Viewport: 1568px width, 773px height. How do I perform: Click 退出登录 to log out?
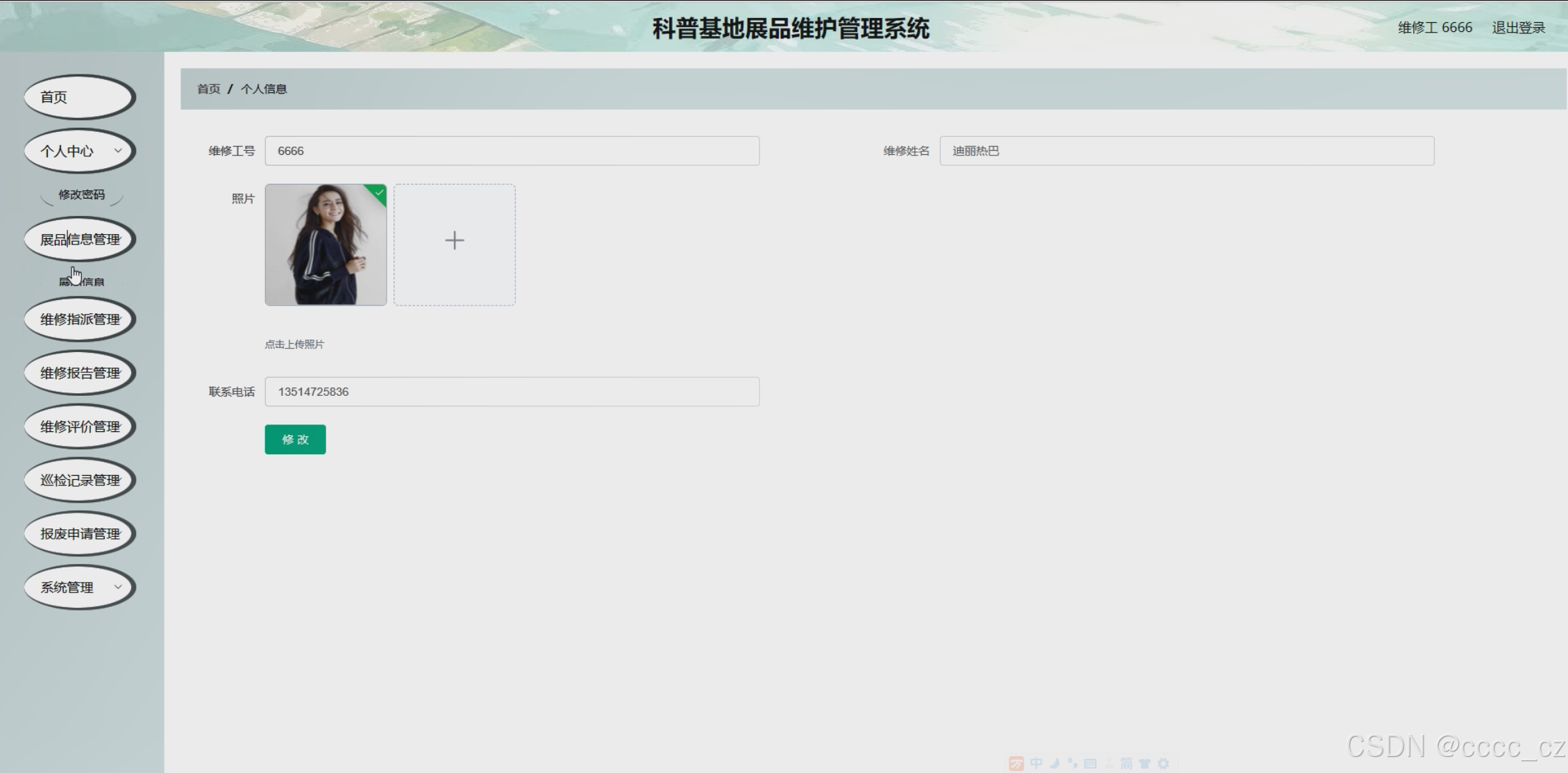1518,28
